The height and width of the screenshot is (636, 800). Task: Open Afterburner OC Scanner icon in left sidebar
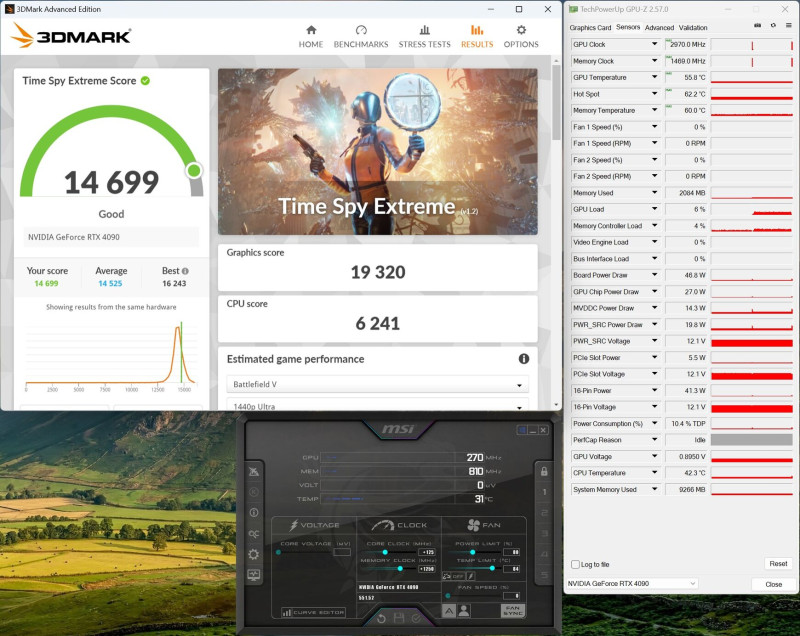pos(254,533)
